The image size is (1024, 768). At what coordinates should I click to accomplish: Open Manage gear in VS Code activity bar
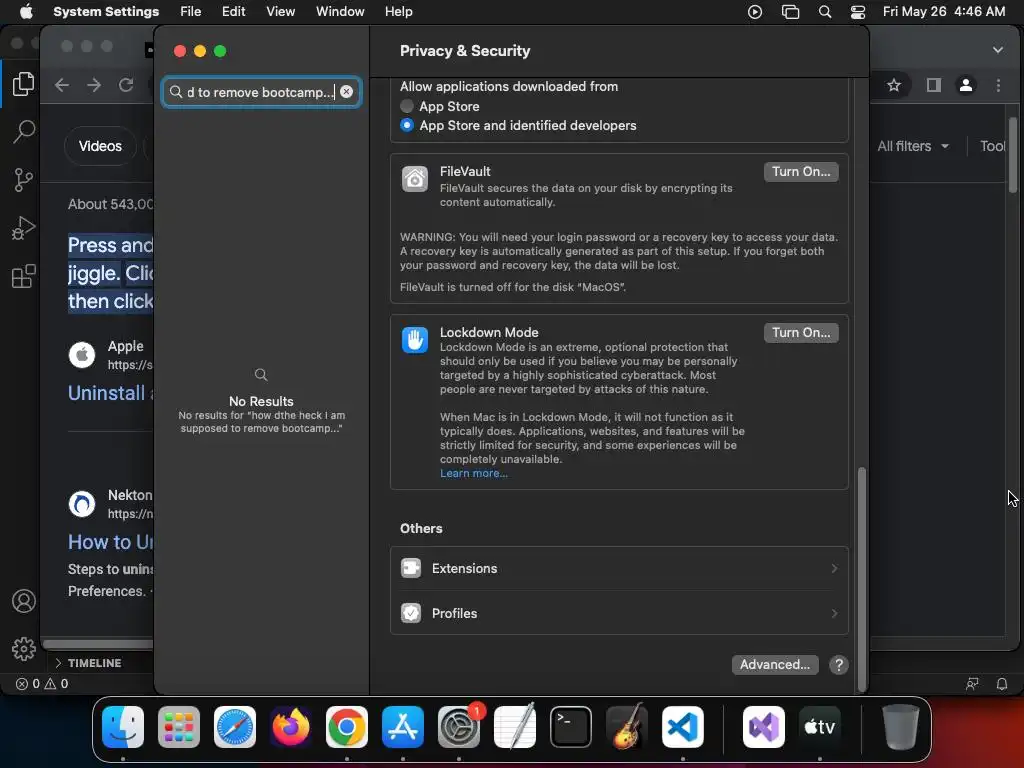click(24, 648)
